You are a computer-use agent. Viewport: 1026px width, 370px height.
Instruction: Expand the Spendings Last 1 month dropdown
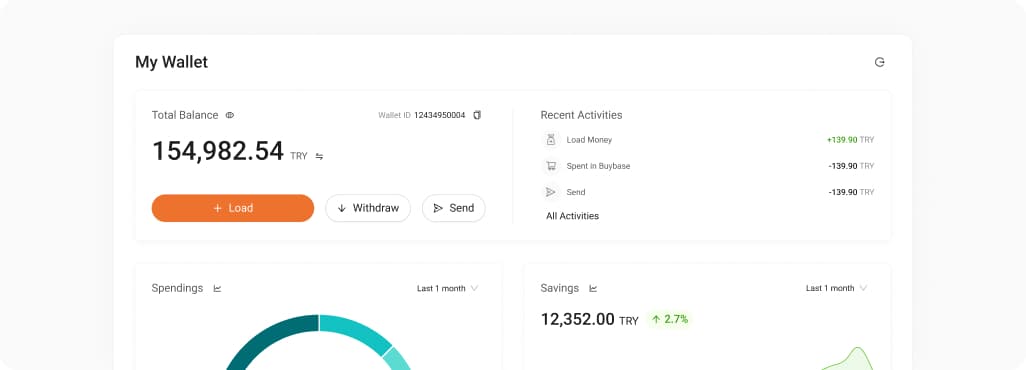[x=448, y=288]
